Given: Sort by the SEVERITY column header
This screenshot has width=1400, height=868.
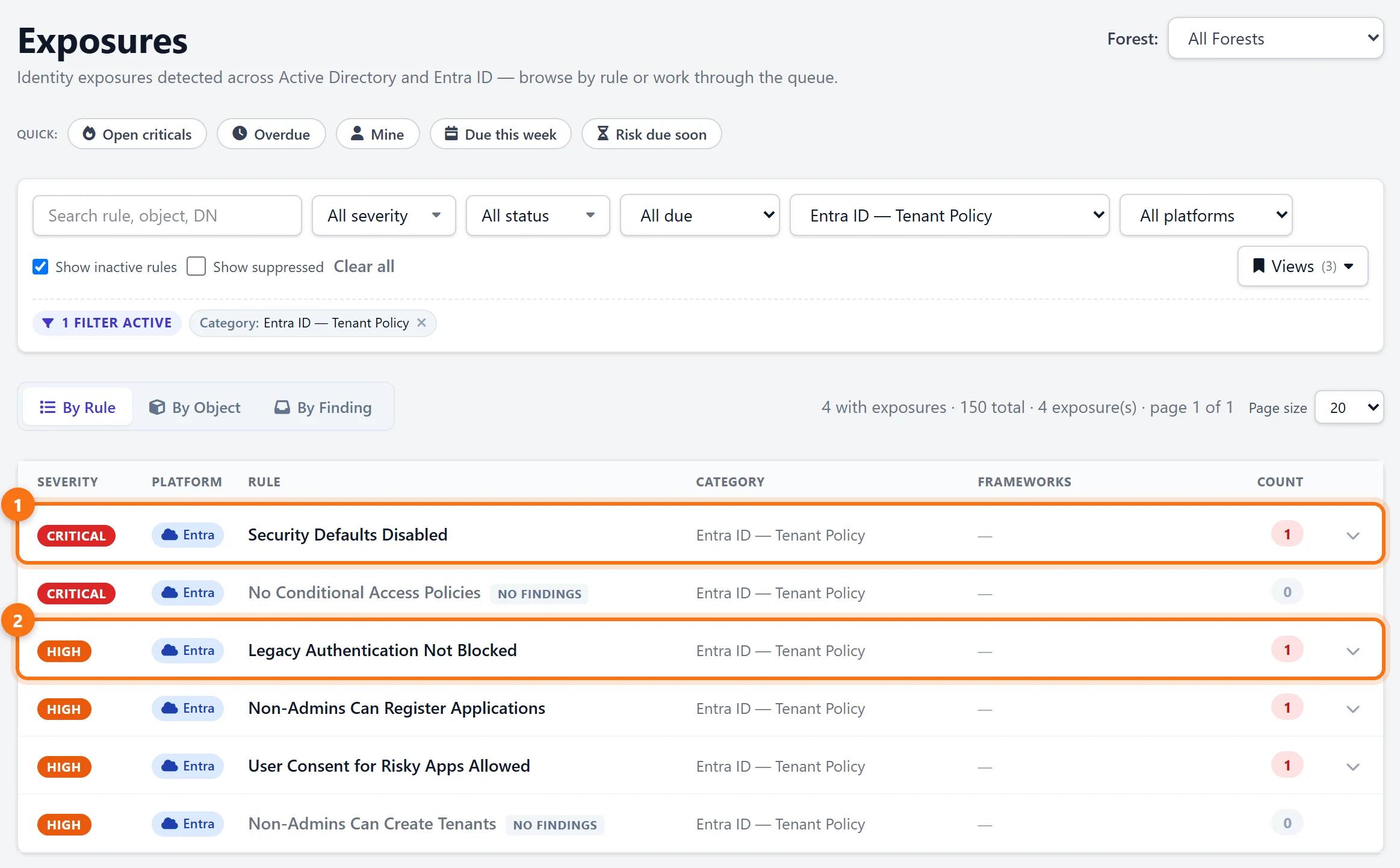Looking at the screenshot, I should [67, 482].
